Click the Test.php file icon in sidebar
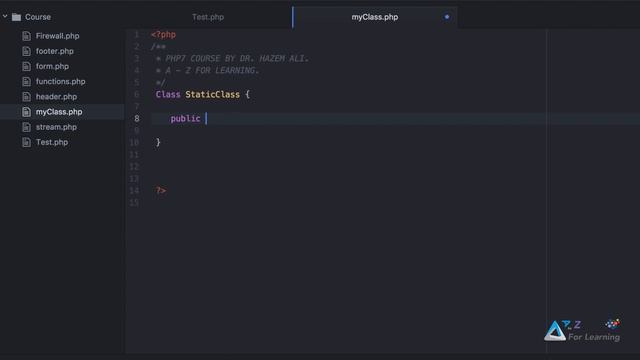Viewport: 640px width, 360px height. 27,142
